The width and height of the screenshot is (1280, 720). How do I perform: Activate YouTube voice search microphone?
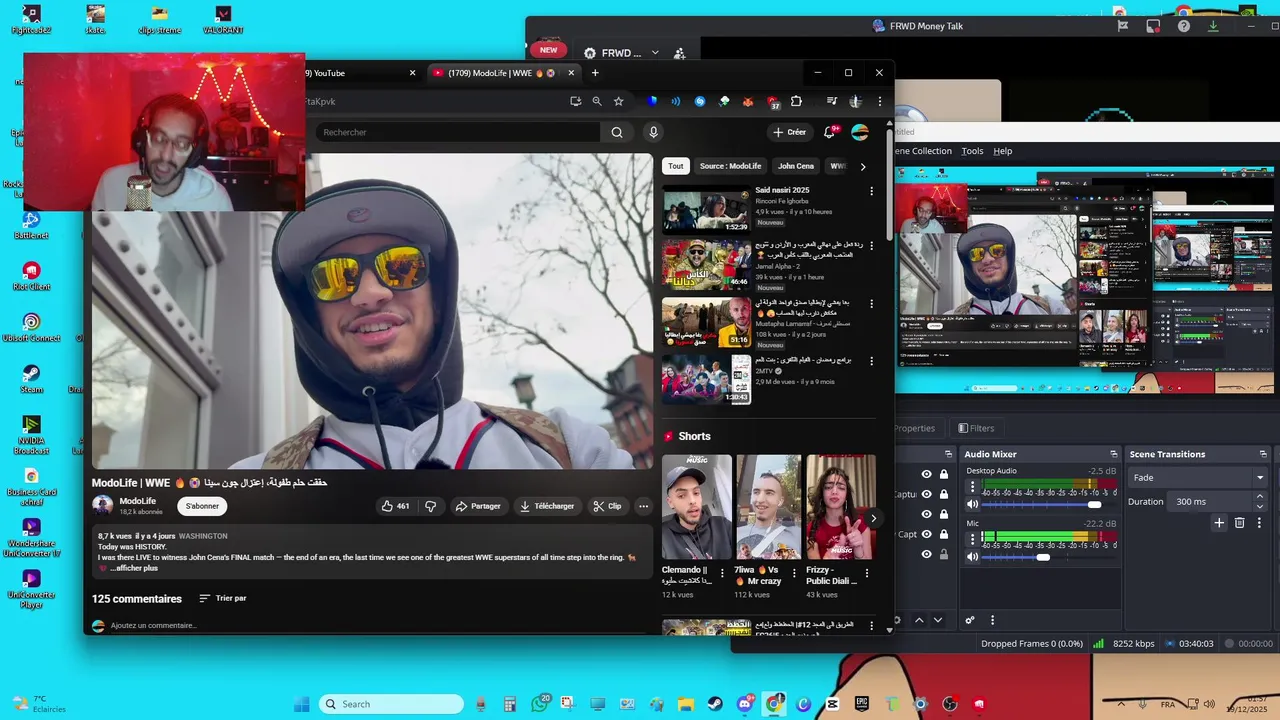653,132
